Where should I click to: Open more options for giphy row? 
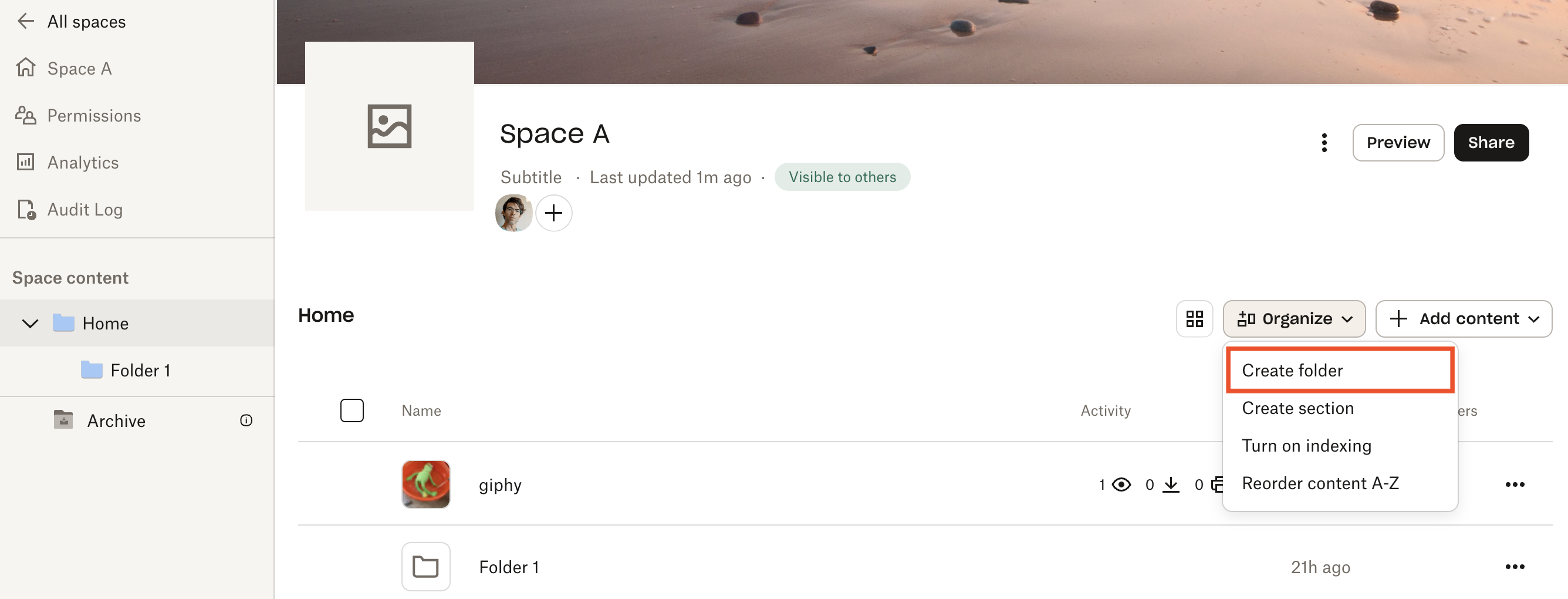tap(1514, 484)
